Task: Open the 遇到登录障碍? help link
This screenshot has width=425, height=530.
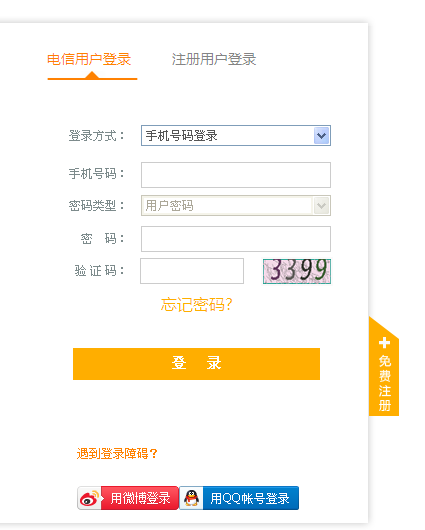Action: [117, 454]
